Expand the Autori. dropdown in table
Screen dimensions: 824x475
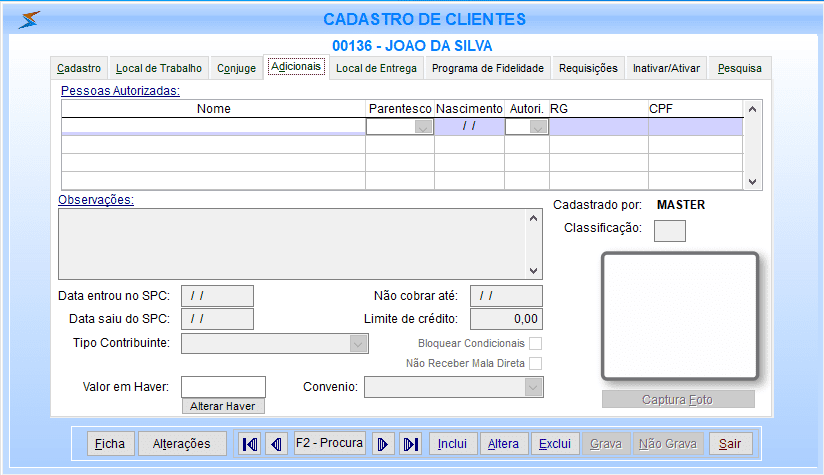(539, 127)
